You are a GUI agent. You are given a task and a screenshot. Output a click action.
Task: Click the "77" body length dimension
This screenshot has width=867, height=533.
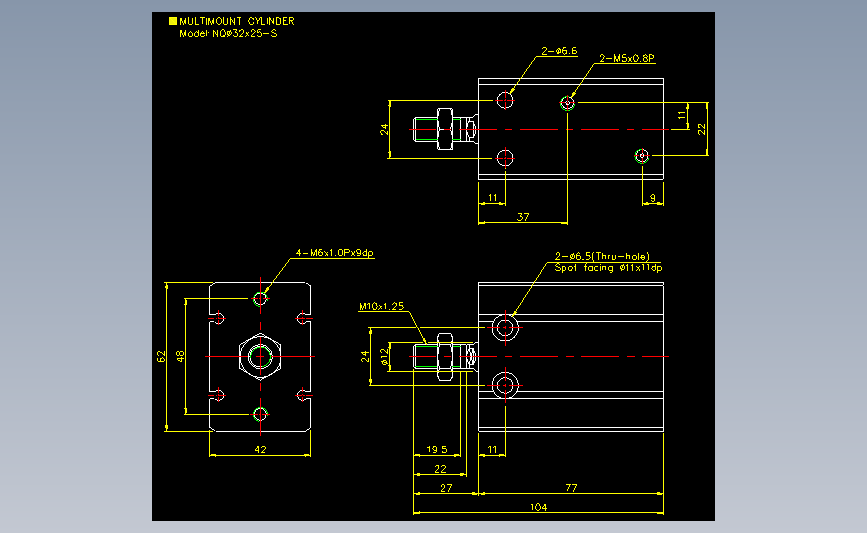coord(571,488)
